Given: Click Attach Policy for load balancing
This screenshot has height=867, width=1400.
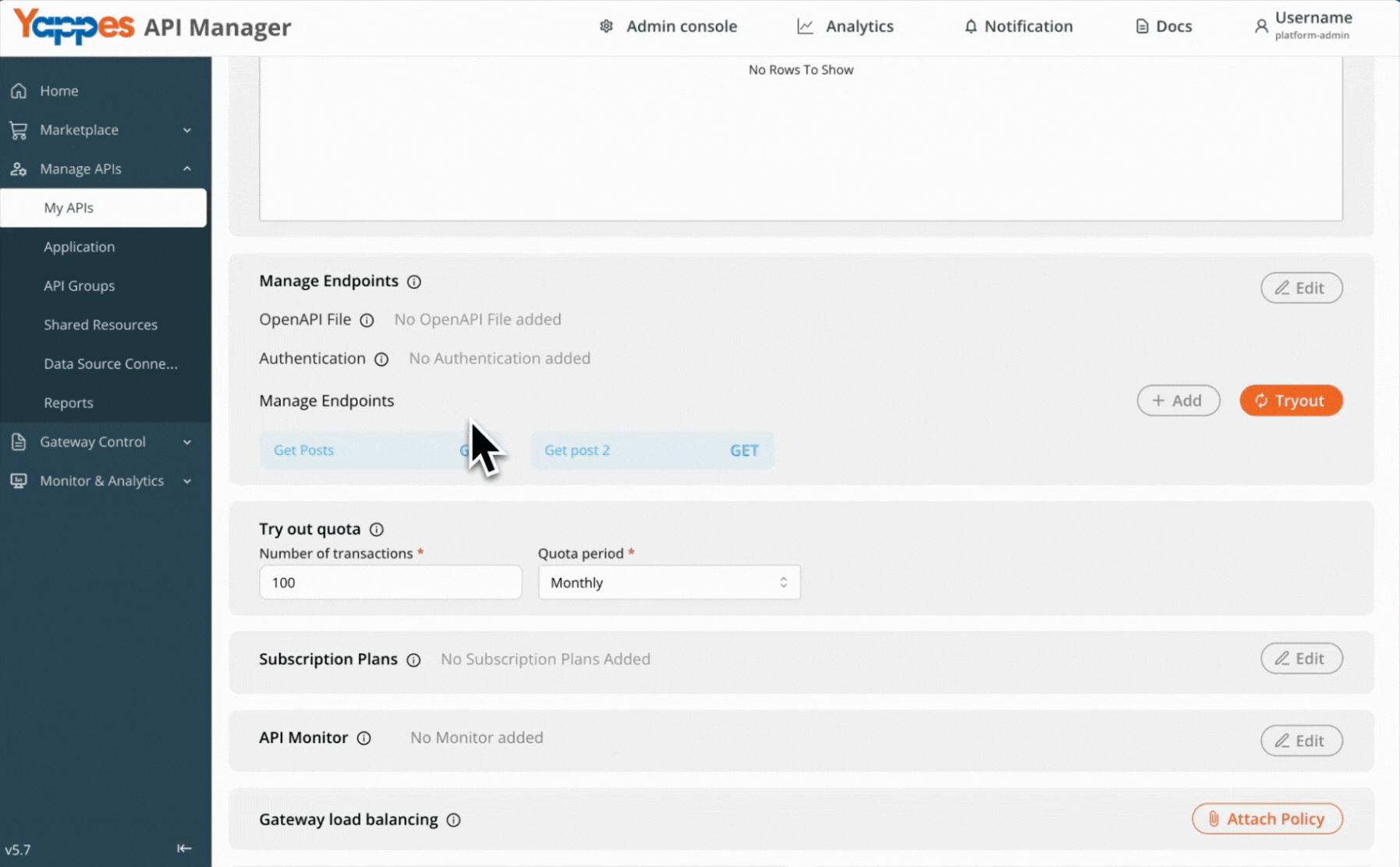Looking at the screenshot, I should click(1267, 819).
